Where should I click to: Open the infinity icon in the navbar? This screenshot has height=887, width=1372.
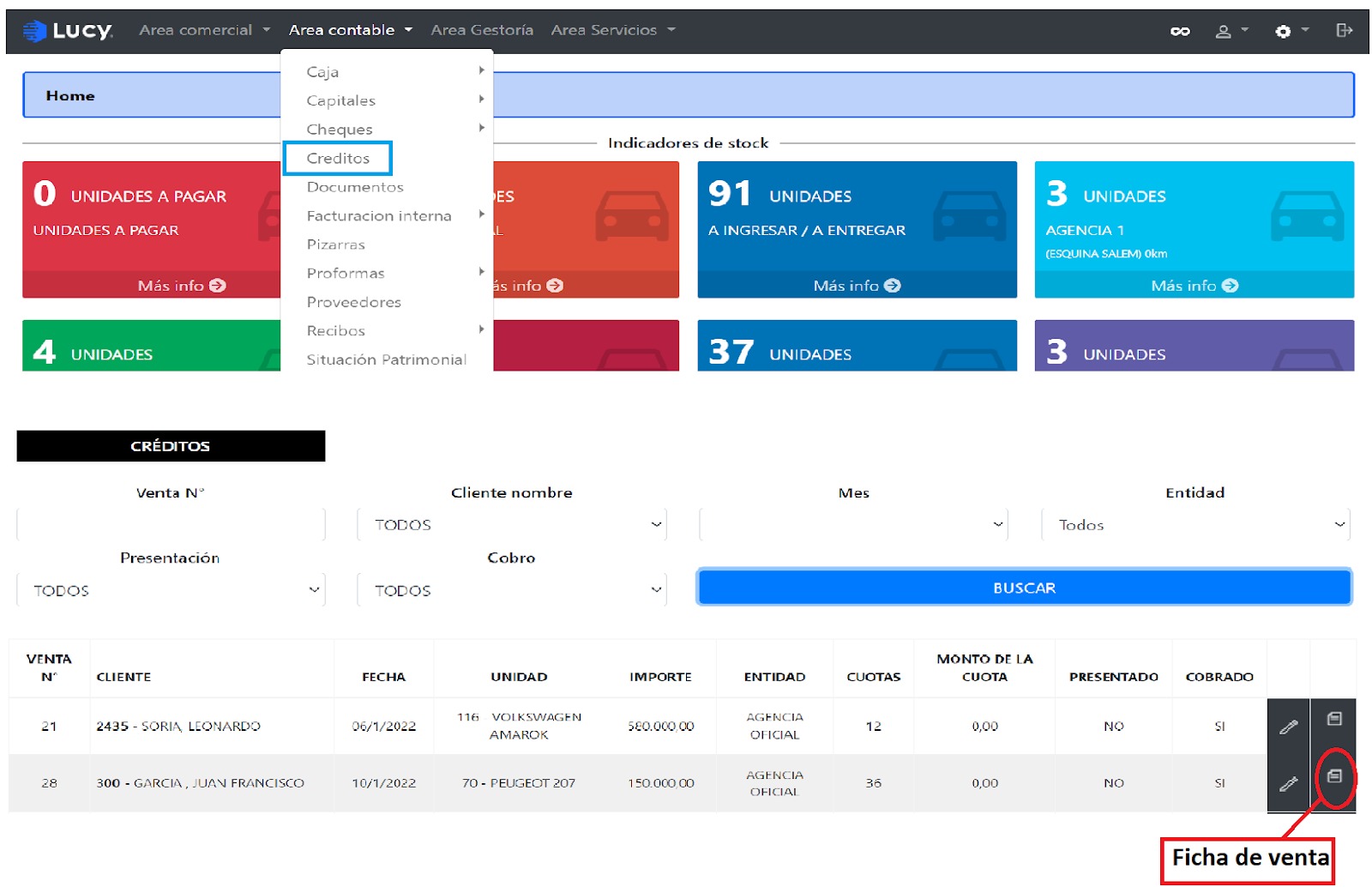pyautogui.click(x=1180, y=31)
